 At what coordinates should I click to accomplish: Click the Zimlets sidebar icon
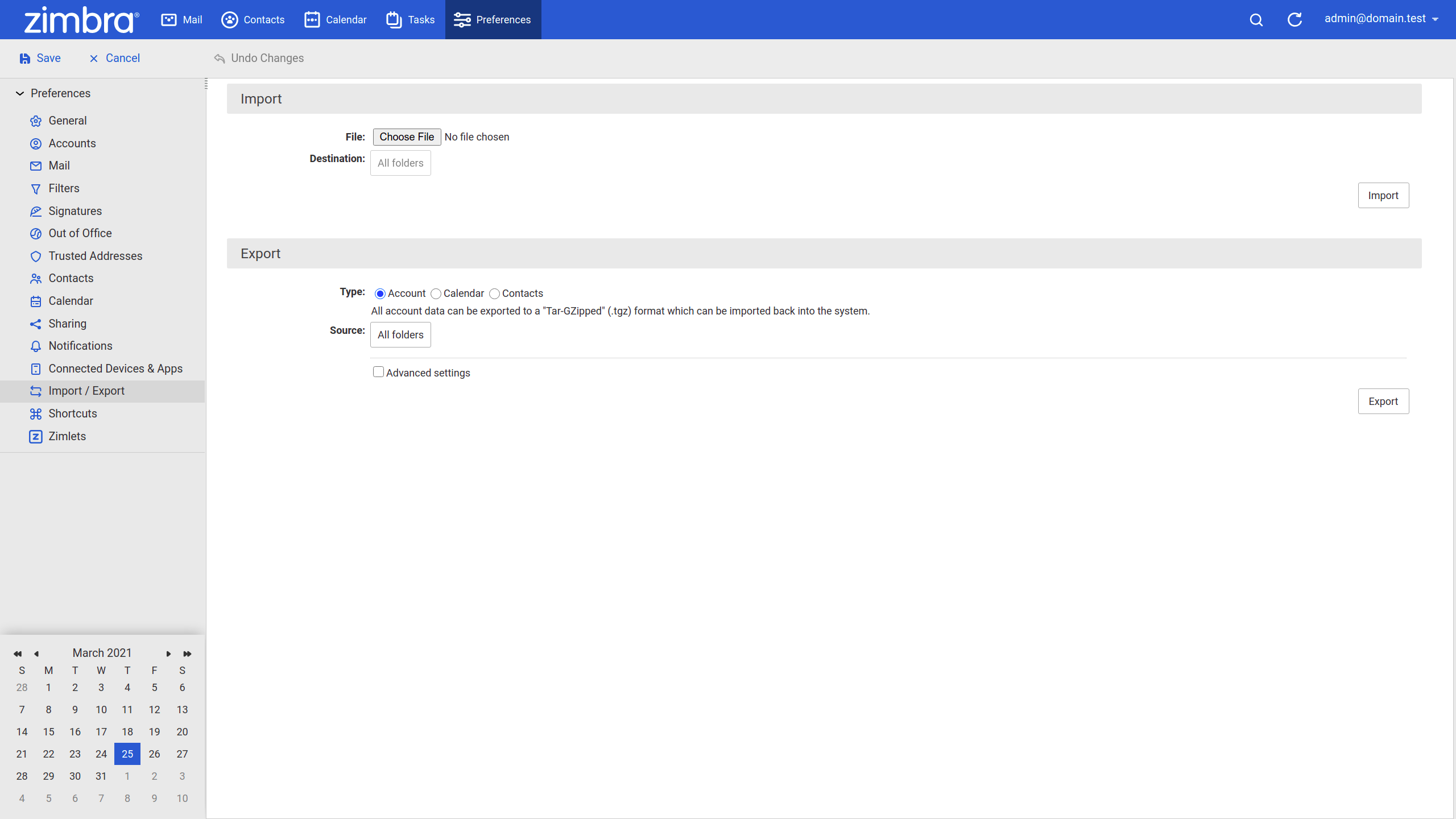(36, 436)
